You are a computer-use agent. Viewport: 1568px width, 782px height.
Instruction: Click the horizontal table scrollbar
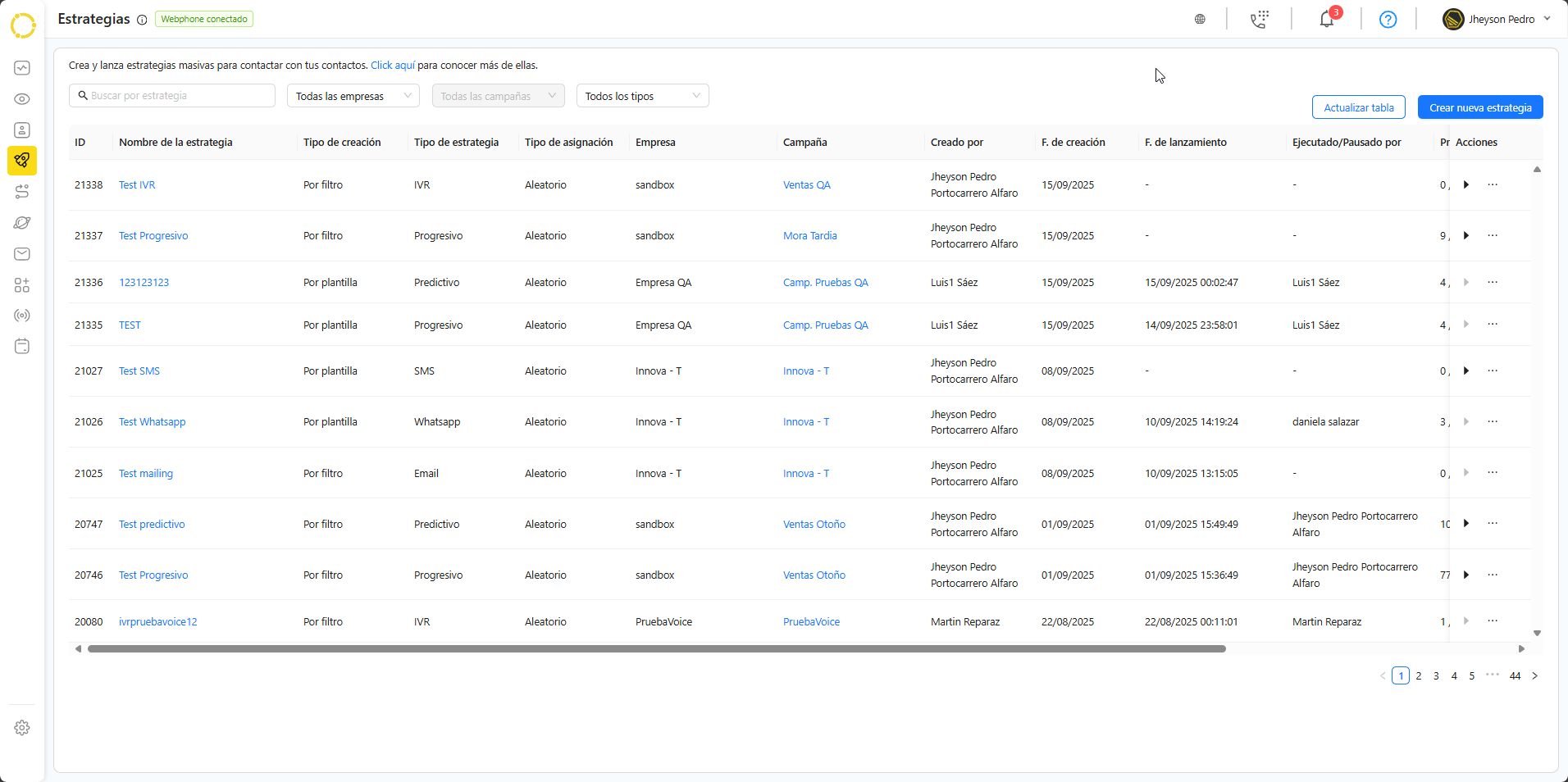[656, 648]
